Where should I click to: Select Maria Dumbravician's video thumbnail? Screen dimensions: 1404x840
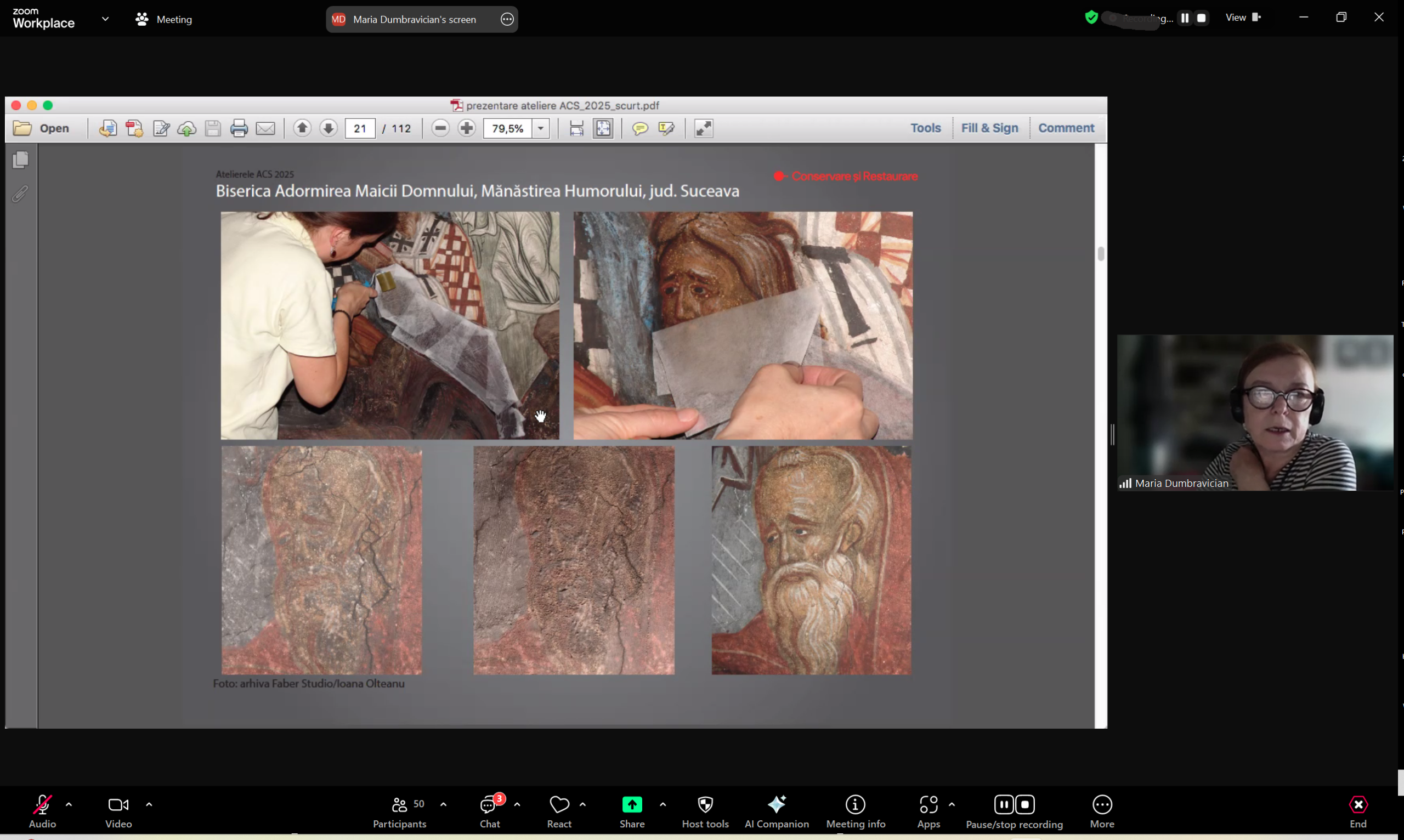[x=1255, y=413]
